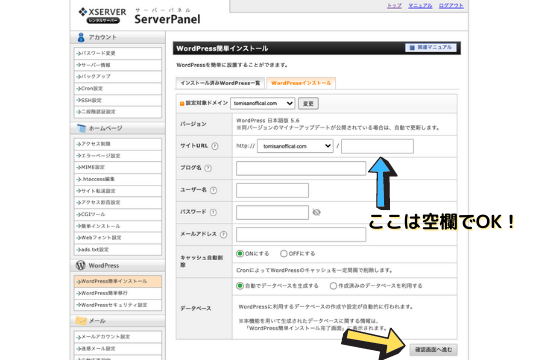
Task: Click the WordPress logo icon in sidebar
Action: point(81,265)
